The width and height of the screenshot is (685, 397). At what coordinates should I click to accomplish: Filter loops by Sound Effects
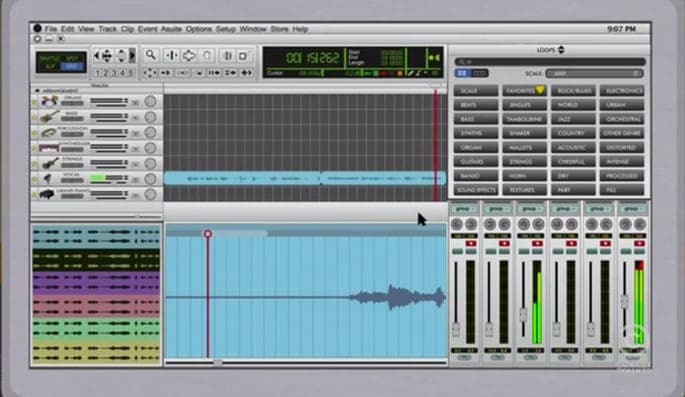pyautogui.click(x=476, y=190)
